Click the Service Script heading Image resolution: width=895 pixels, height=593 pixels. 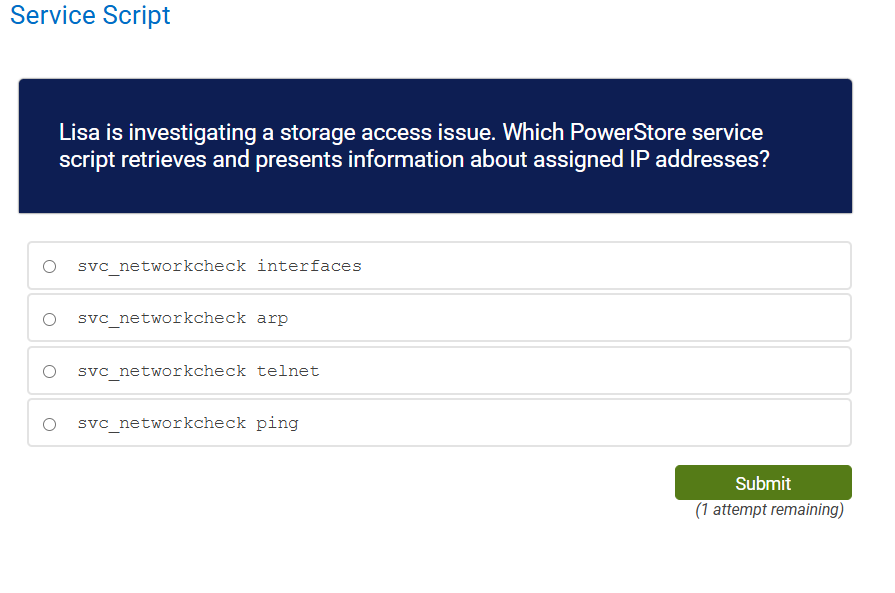point(90,16)
